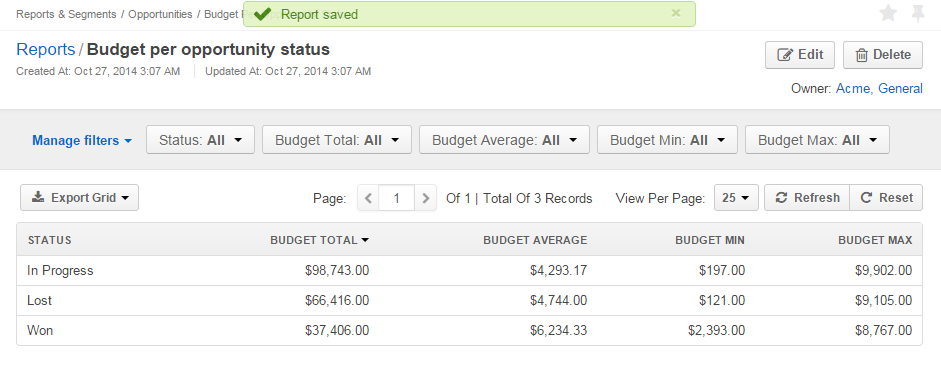
Task: Open owner General link
Action: click(900, 89)
